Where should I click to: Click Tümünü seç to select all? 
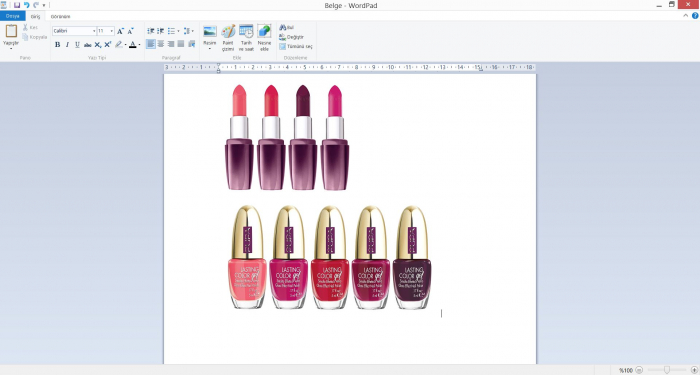point(296,46)
